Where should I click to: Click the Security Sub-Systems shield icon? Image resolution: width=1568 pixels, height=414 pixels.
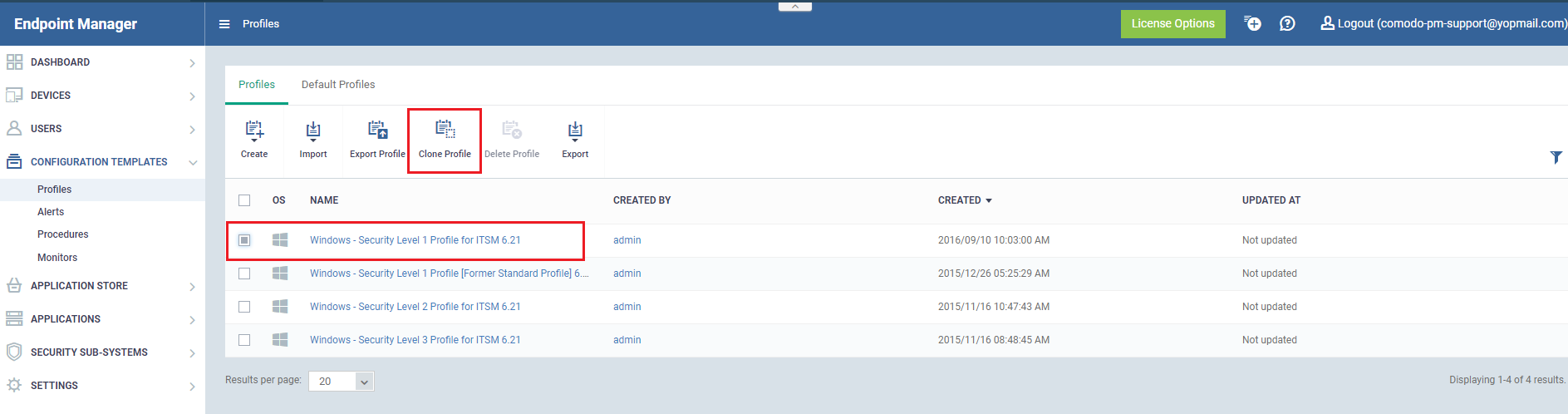pyautogui.click(x=14, y=352)
